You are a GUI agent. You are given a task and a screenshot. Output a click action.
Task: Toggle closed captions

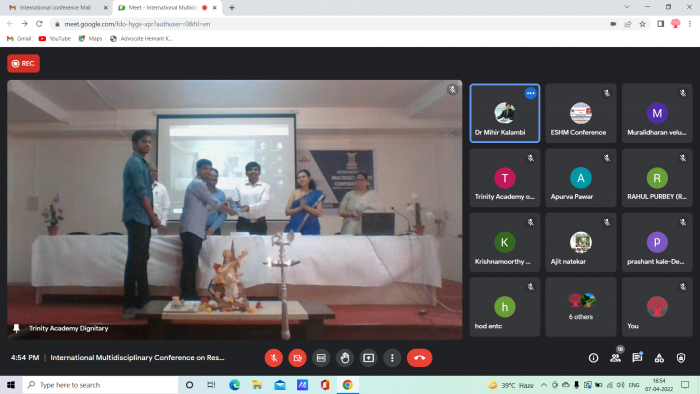click(321, 358)
